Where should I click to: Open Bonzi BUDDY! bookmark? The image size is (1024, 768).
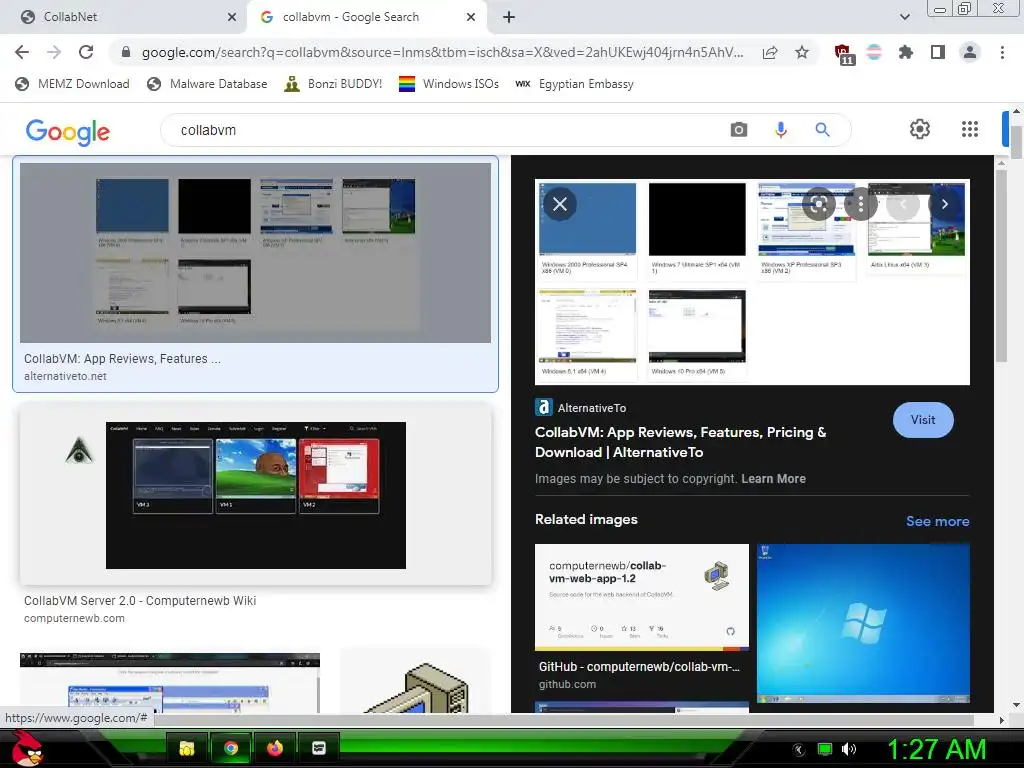[333, 84]
